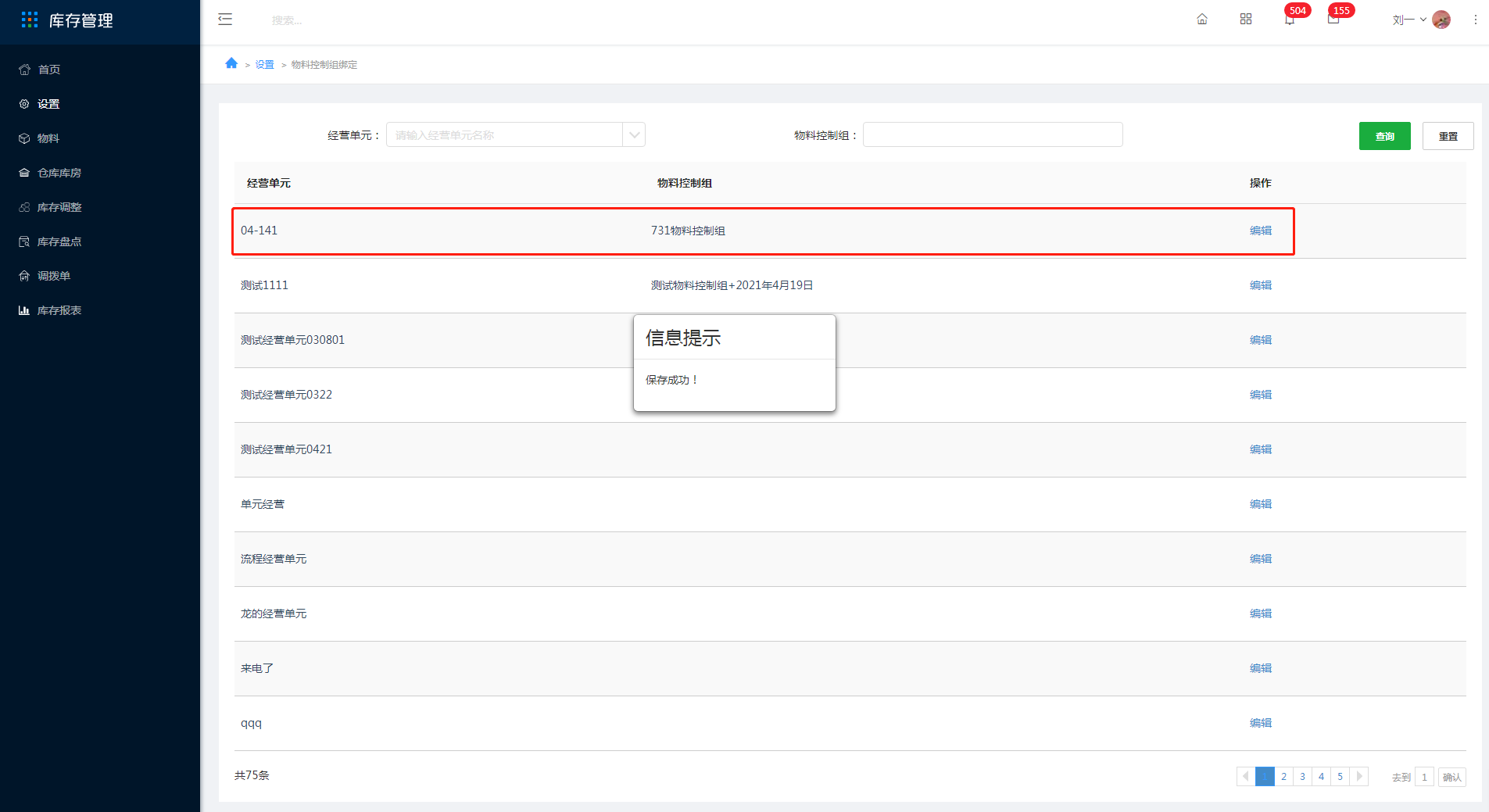Collapse the sidebar with the menu fold icon

(x=225, y=20)
